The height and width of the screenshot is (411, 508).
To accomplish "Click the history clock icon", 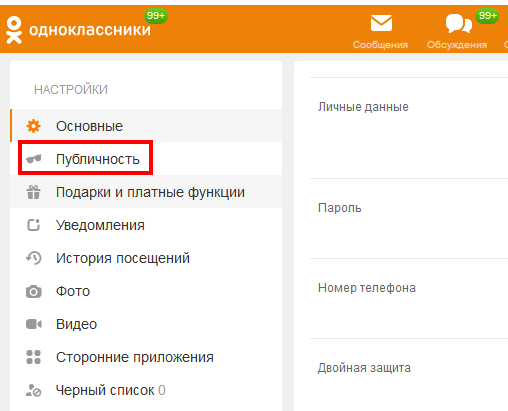I will tap(34, 258).
